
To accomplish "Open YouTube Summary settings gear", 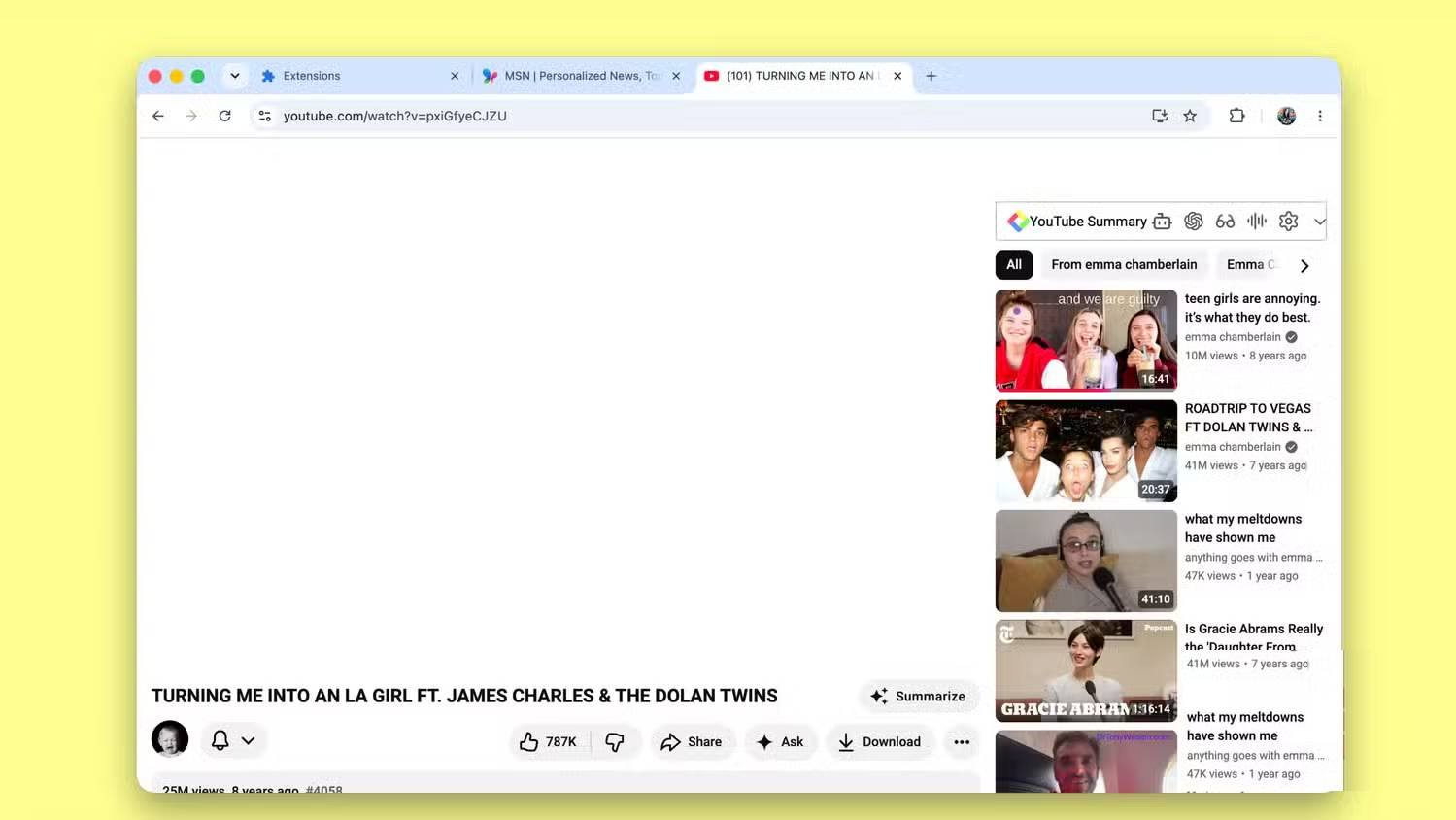I will 1289,222.
